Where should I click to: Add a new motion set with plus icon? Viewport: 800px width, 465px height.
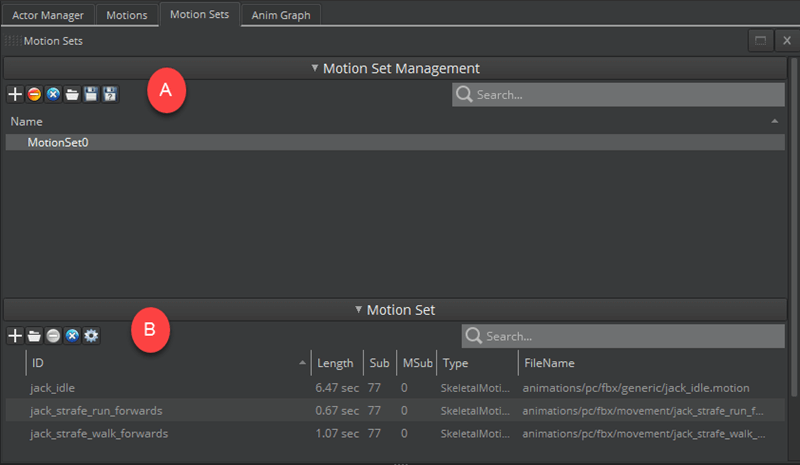coord(15,94)
